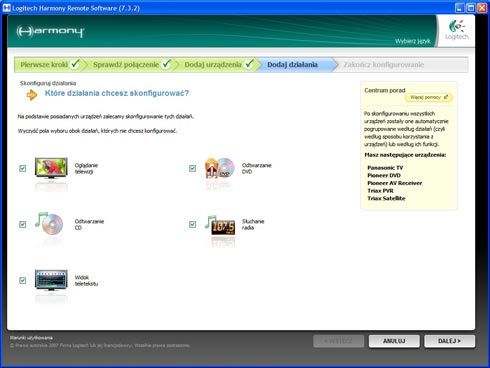This screenshot has height=368, width=490.
Task: Click the Logitech logo in the header
Action: tap(457, 30)
